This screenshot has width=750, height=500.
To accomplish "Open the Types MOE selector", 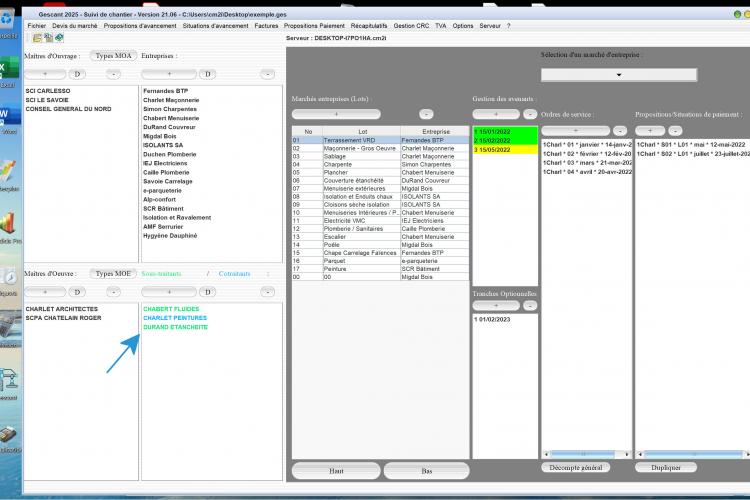I will pos(113,274).
